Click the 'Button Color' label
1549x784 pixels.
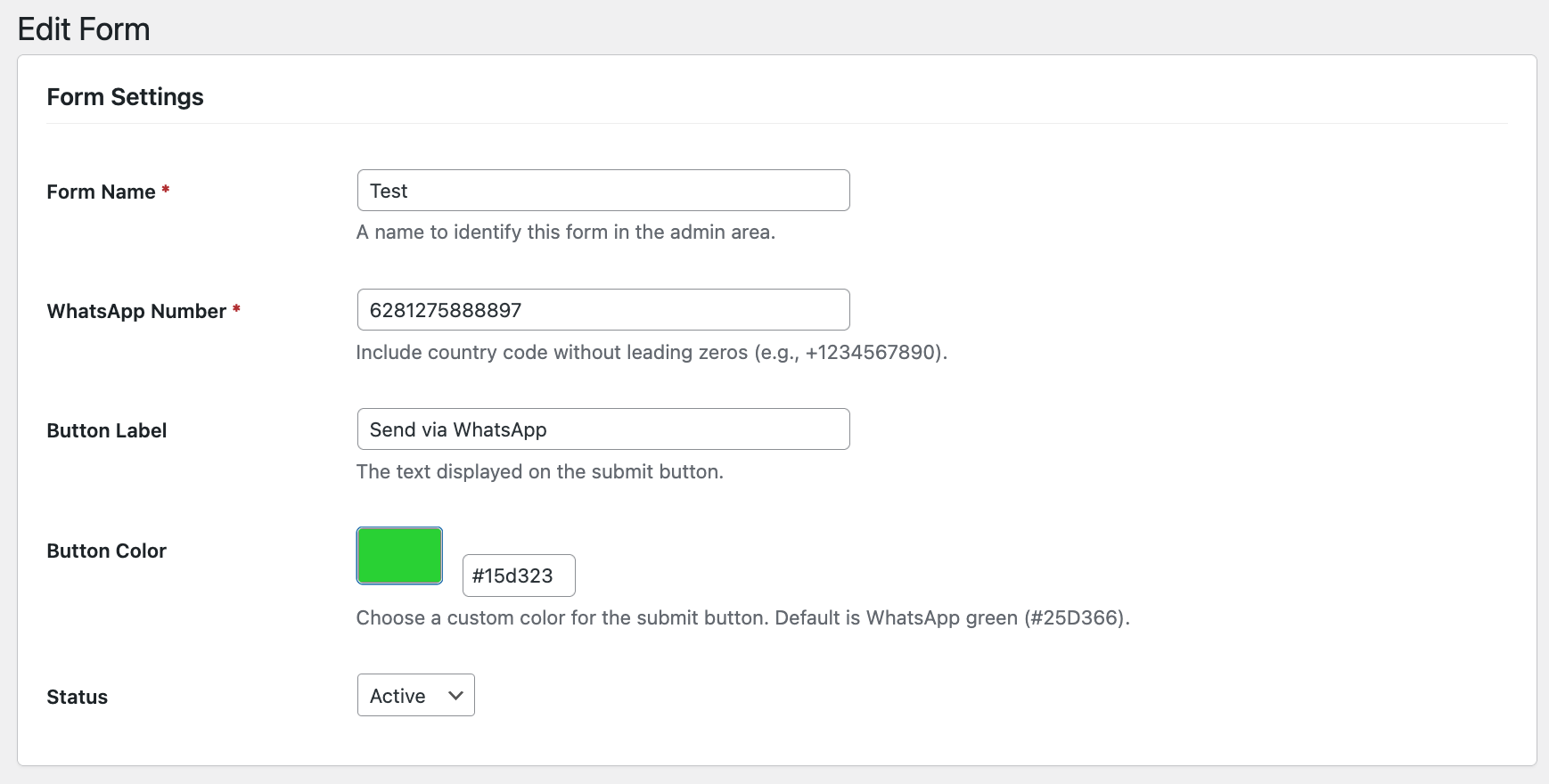106,551
